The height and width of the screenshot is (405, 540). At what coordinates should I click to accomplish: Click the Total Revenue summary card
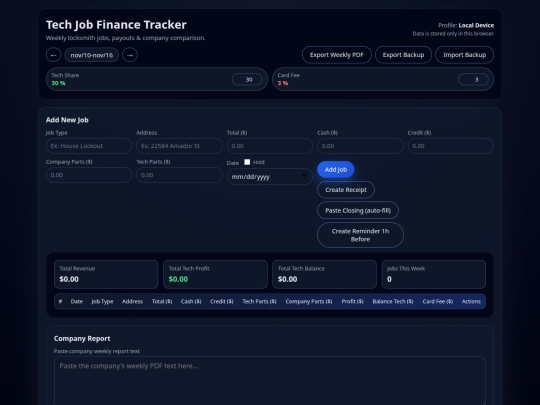pyautogui.click(x=106, y=274)
